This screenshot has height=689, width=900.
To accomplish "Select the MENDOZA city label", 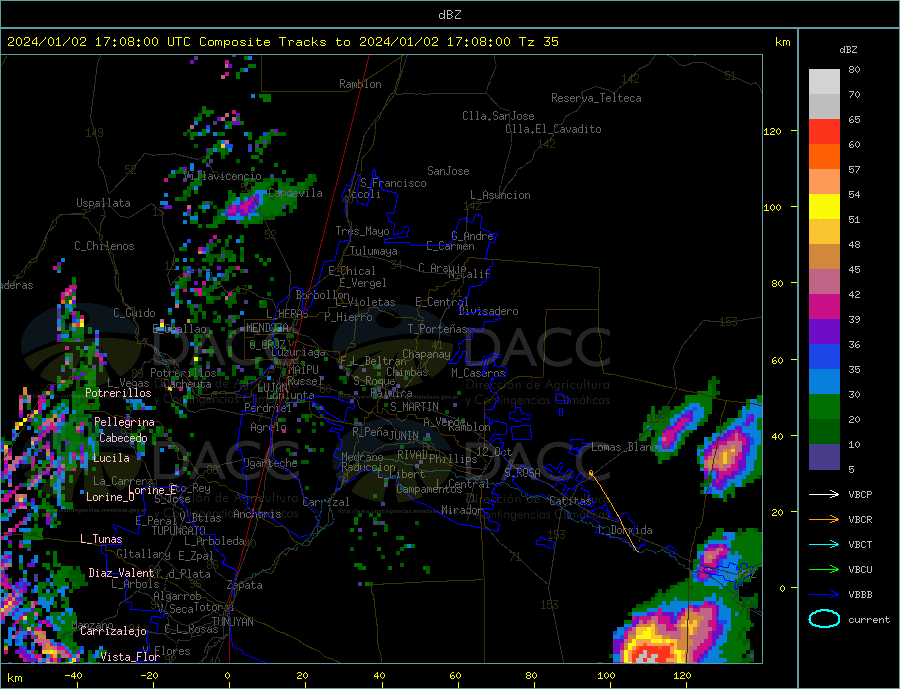I will tap(267, 328).
